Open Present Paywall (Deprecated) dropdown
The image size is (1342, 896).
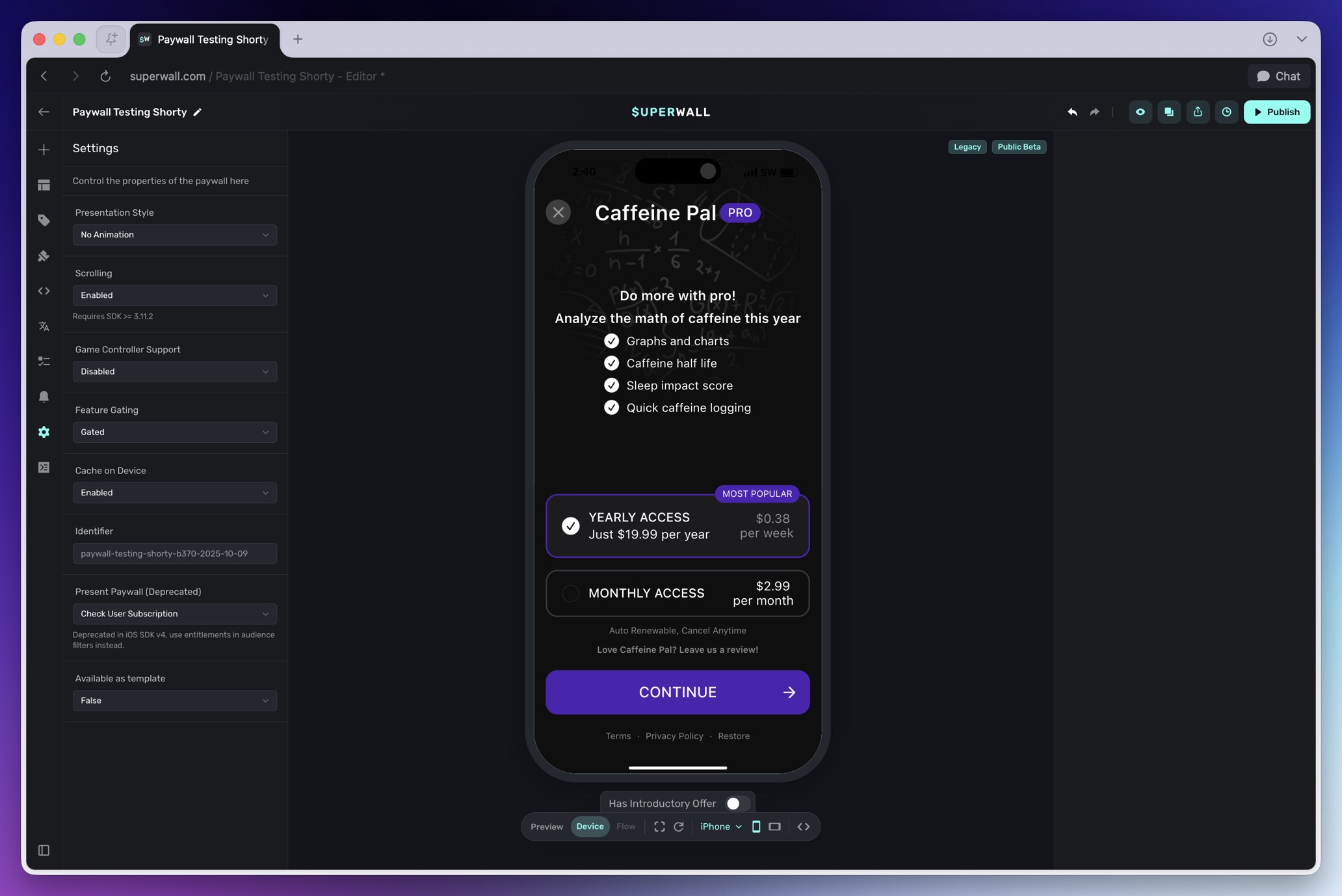coord(175,614)
